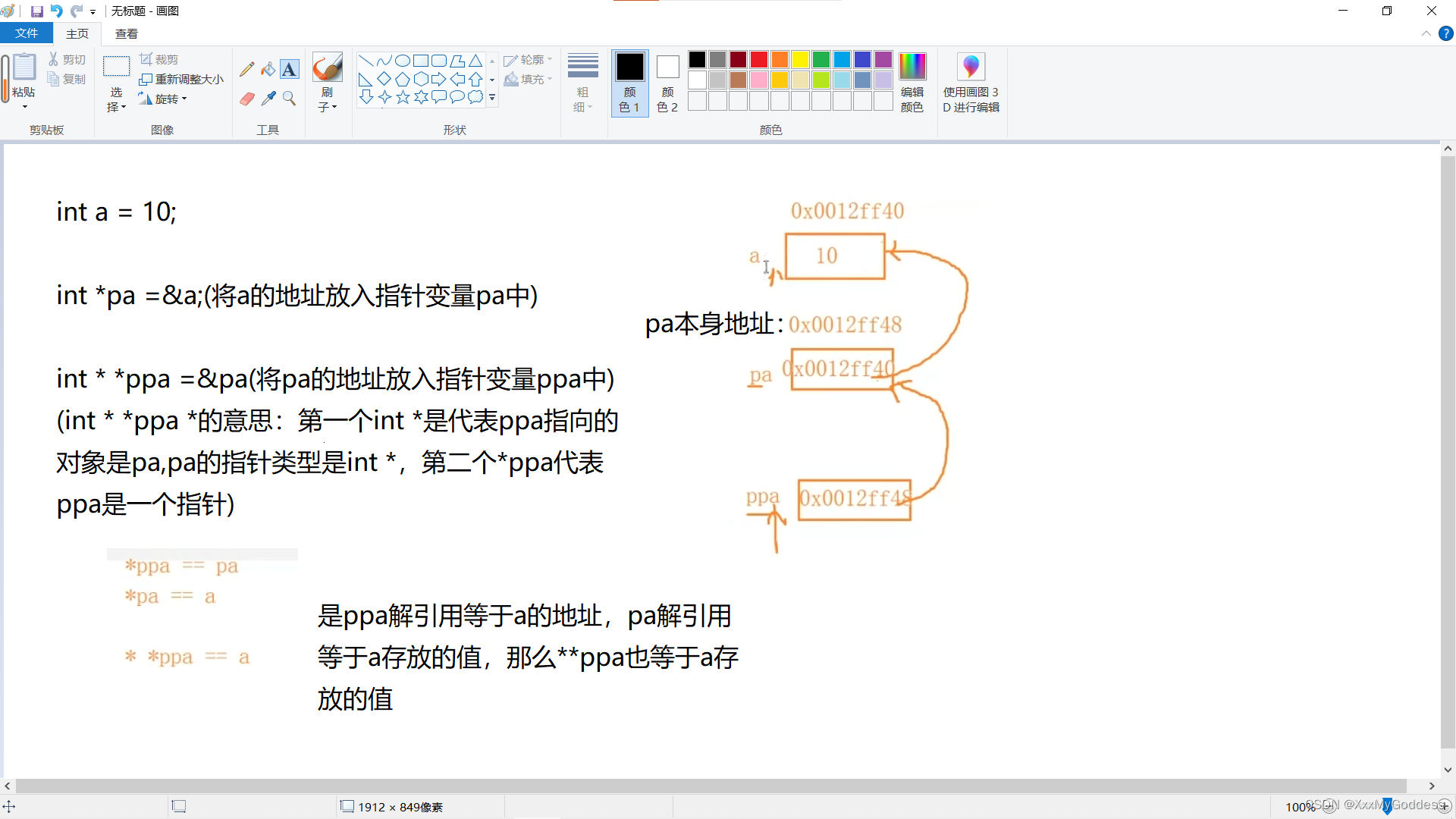
Task: Activate Color 1 foreground selector
Action: point(629,82)
